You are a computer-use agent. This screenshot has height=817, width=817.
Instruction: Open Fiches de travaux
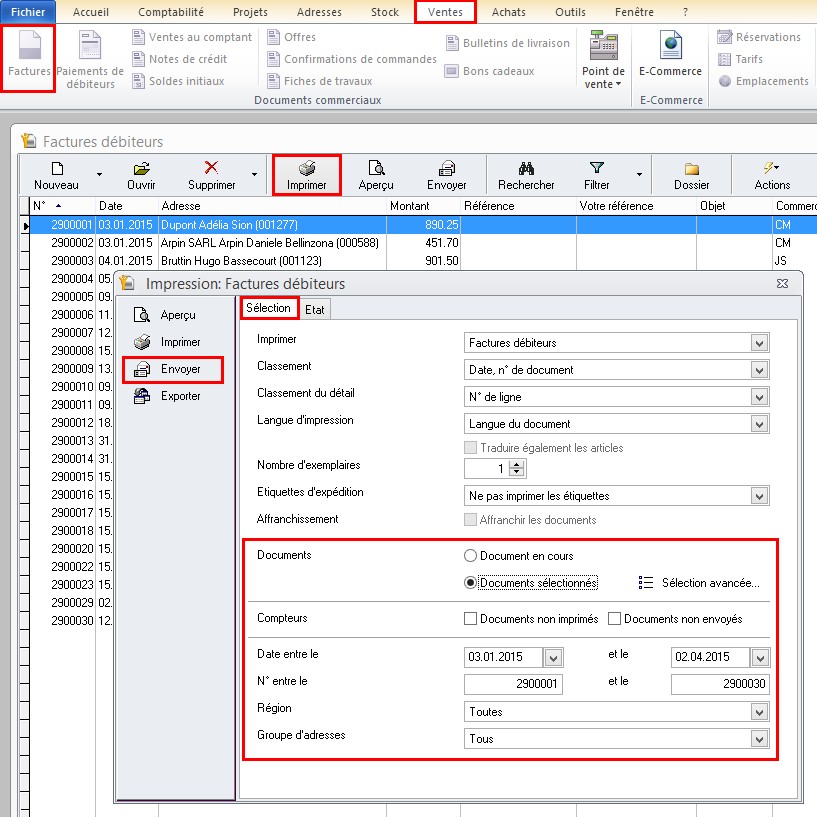(x=319, y=81)
